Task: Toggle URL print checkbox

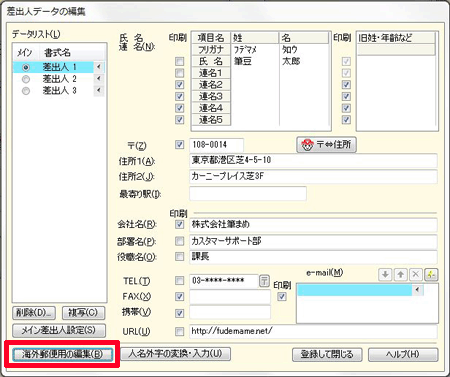Action: point(180,331)
